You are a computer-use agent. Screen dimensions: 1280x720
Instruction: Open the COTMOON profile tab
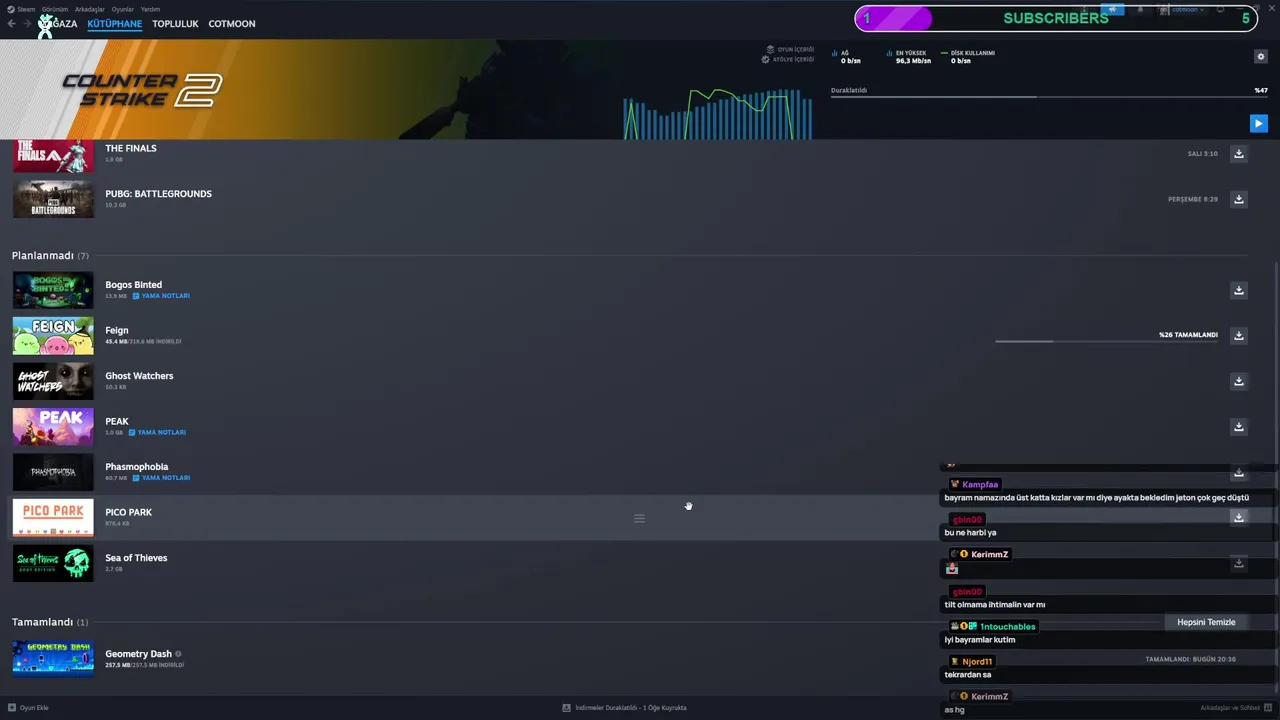tap(232, 24)
